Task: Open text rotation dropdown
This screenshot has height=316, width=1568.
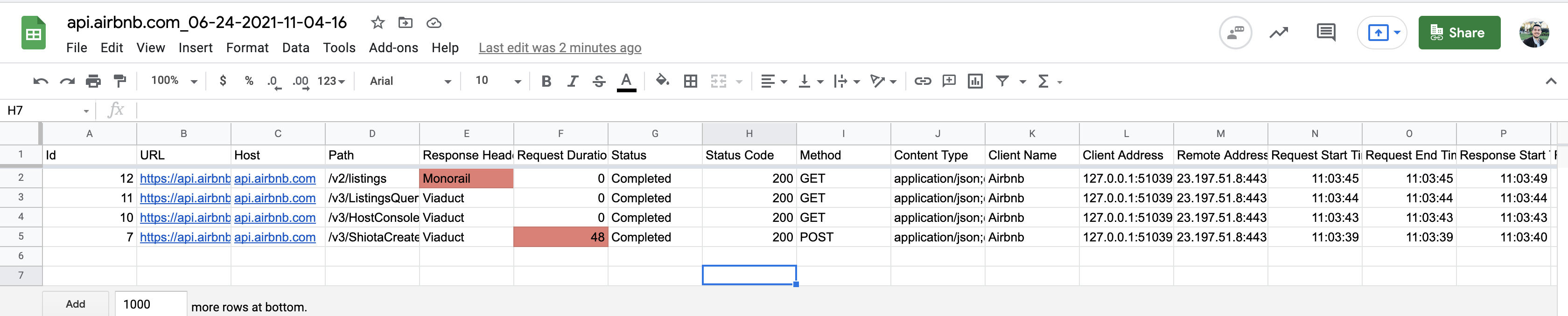Action: click(x=883, y=81)
